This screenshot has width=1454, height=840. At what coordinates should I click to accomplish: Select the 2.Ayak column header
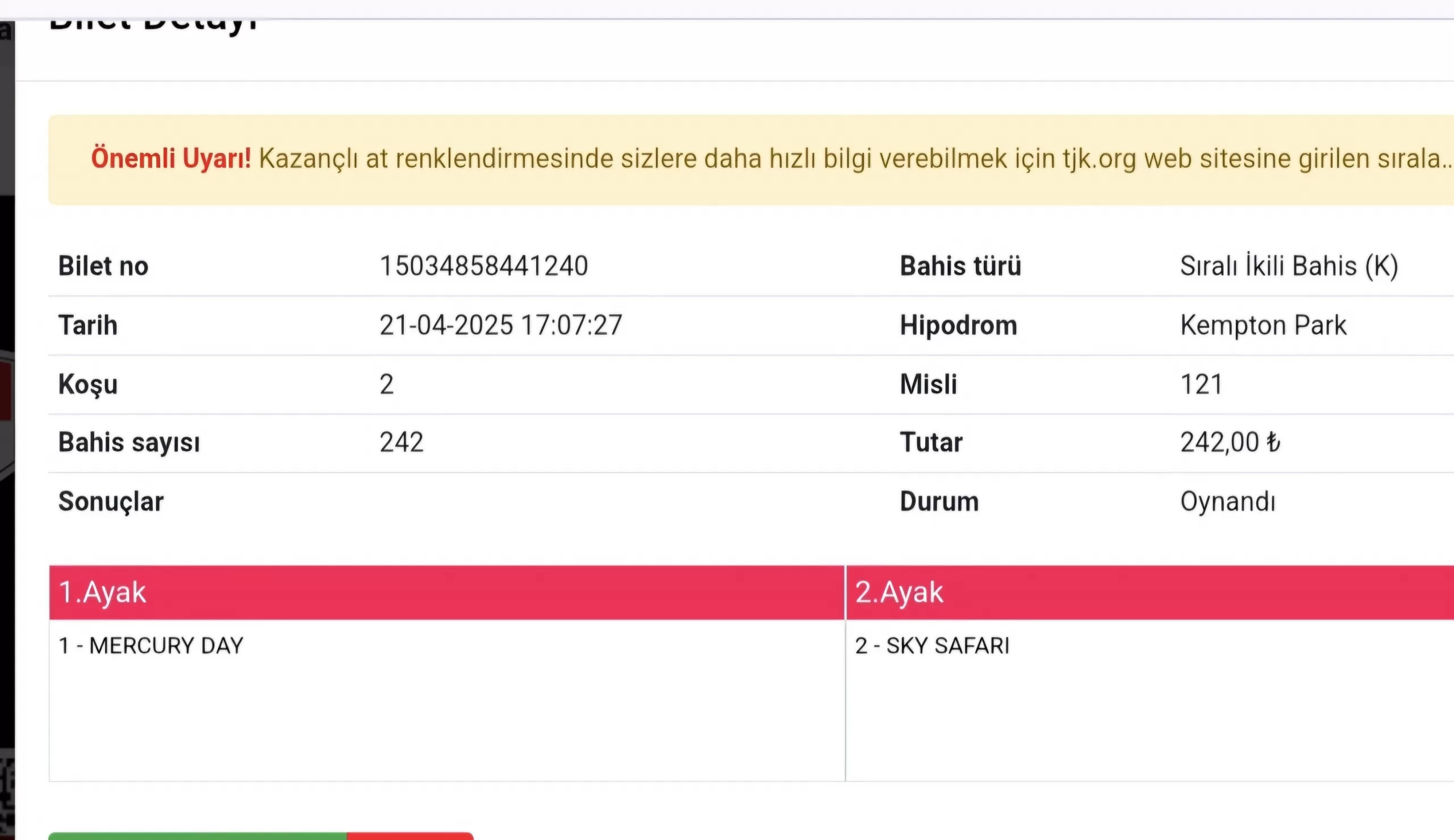pyautogui.click(x=899, y=592)
